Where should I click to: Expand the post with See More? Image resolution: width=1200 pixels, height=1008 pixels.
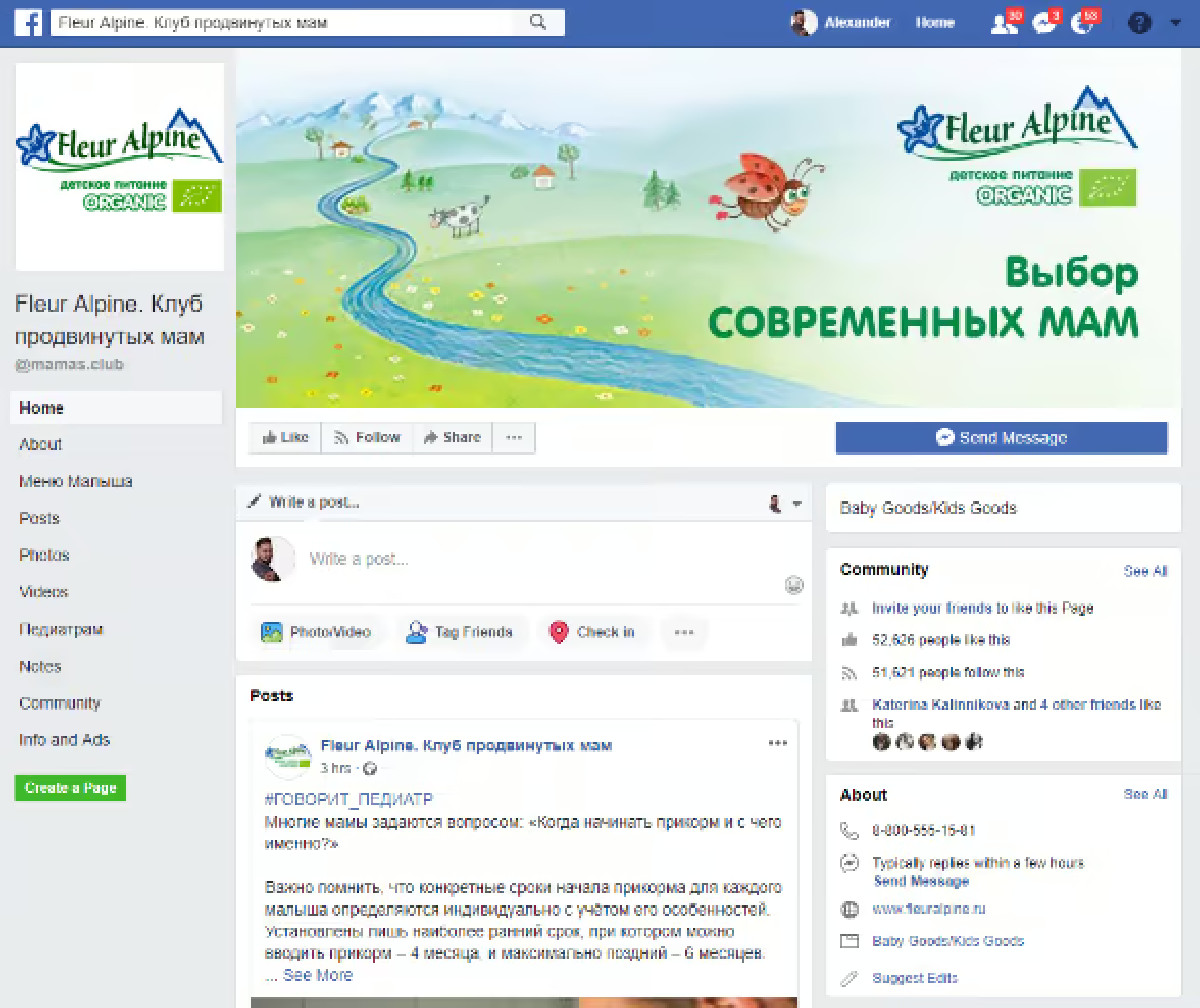(x=318, y=975)
